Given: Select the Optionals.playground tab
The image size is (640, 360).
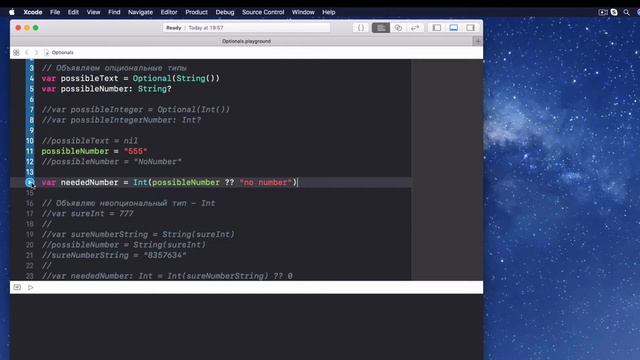Looking at the screenshot, I should pos(247,41).
